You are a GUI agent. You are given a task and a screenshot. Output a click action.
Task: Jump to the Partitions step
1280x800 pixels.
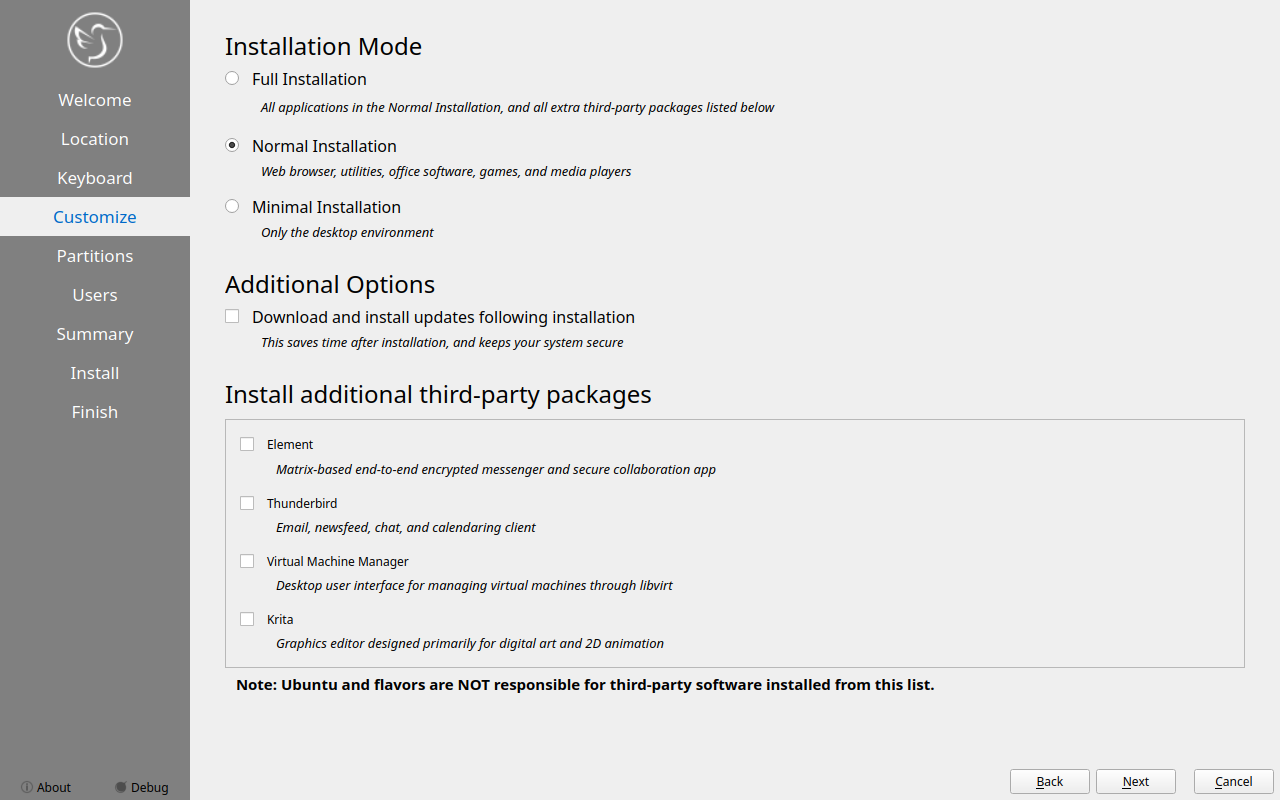pyautogui.click(x=95, y=256)
